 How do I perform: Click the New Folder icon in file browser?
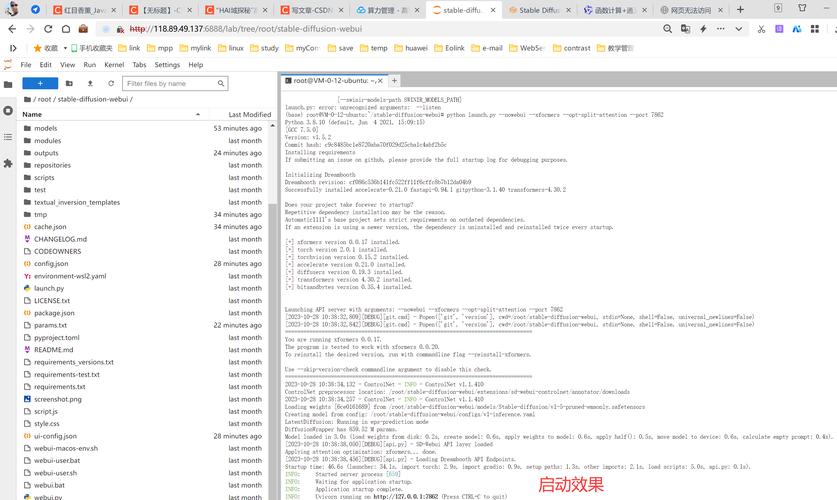pyautogui.click(x=69, y=83)
